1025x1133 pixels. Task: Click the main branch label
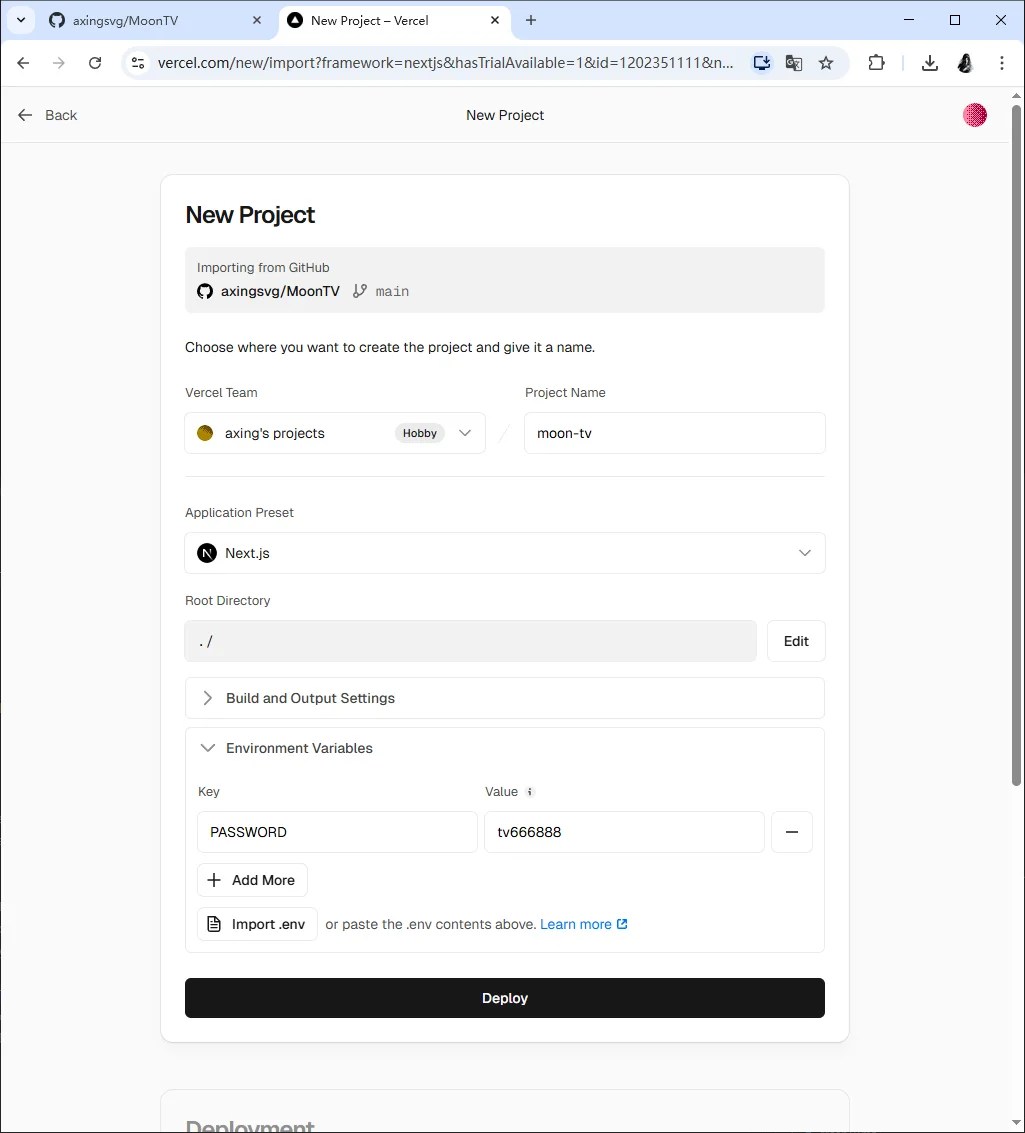tap(392, 291)
